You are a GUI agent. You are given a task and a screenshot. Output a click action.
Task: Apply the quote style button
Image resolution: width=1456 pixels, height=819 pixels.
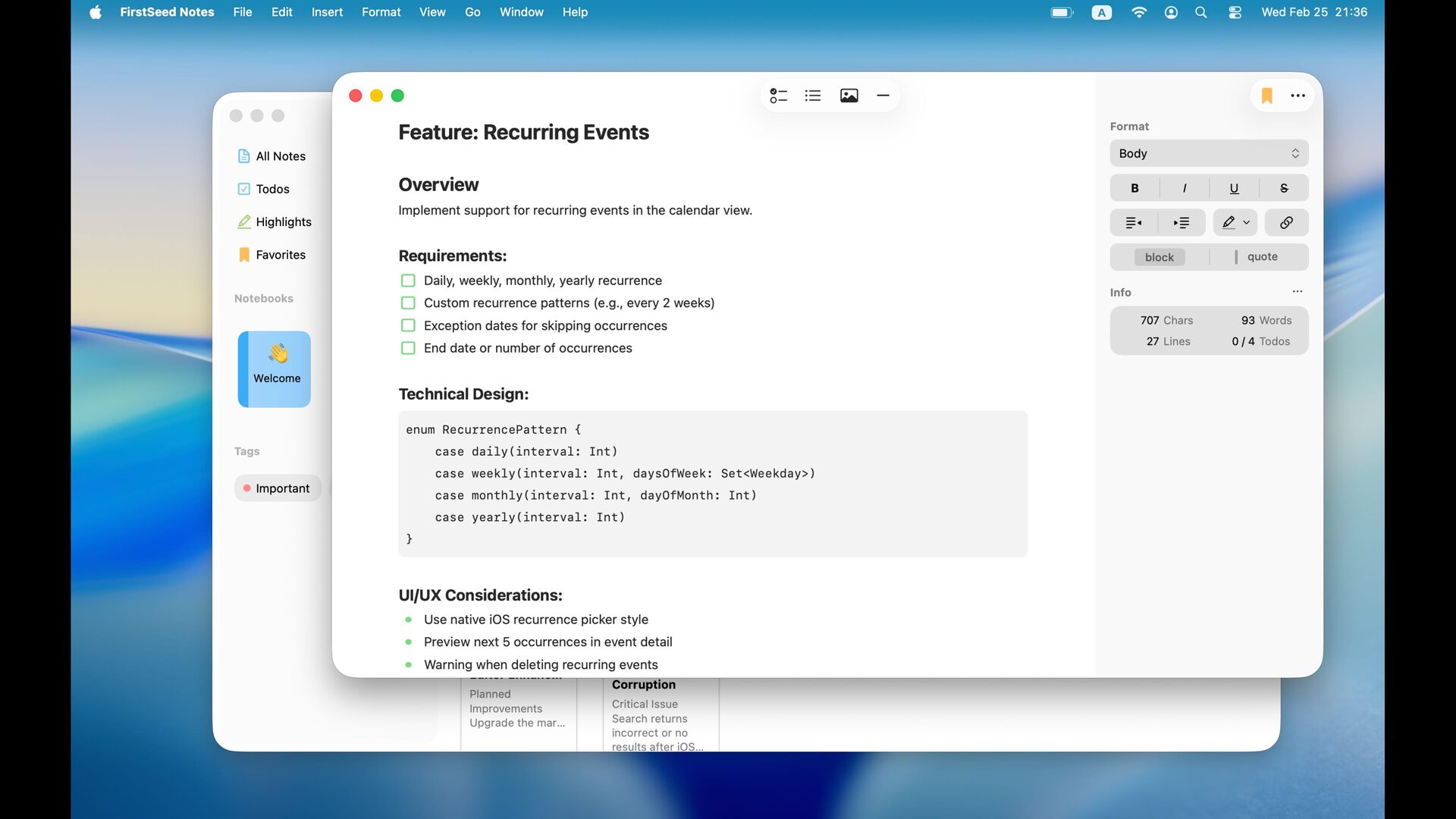[1259, 257]
